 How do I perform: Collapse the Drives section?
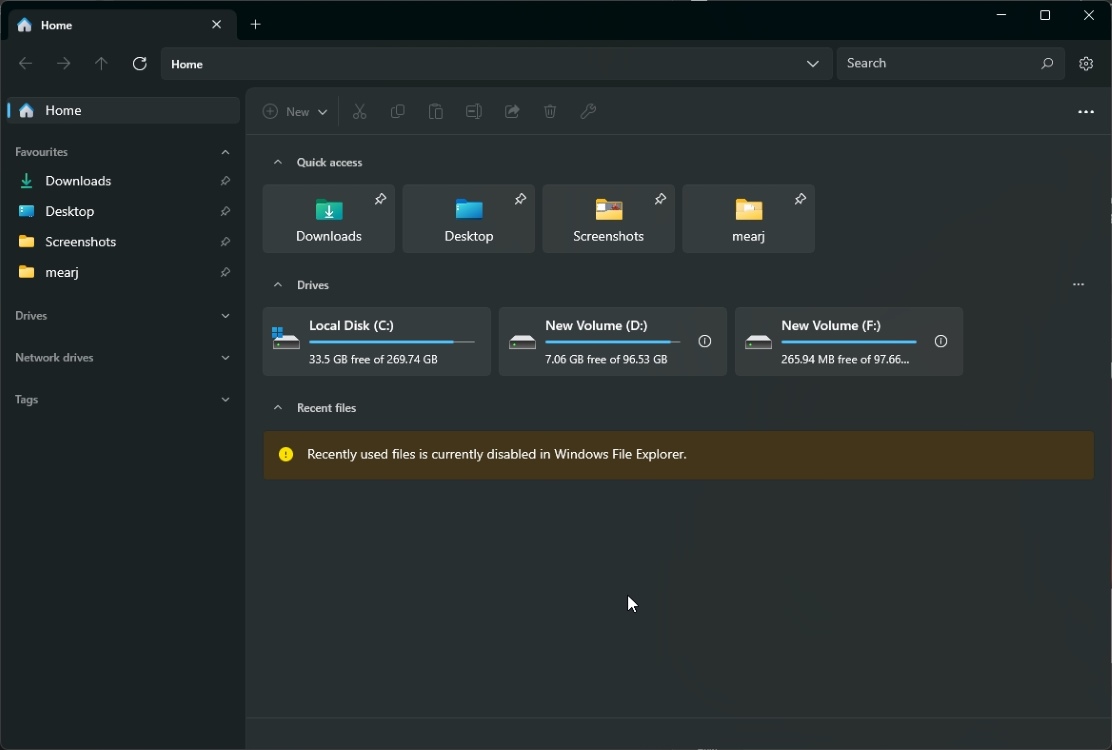tap(277, 285)
